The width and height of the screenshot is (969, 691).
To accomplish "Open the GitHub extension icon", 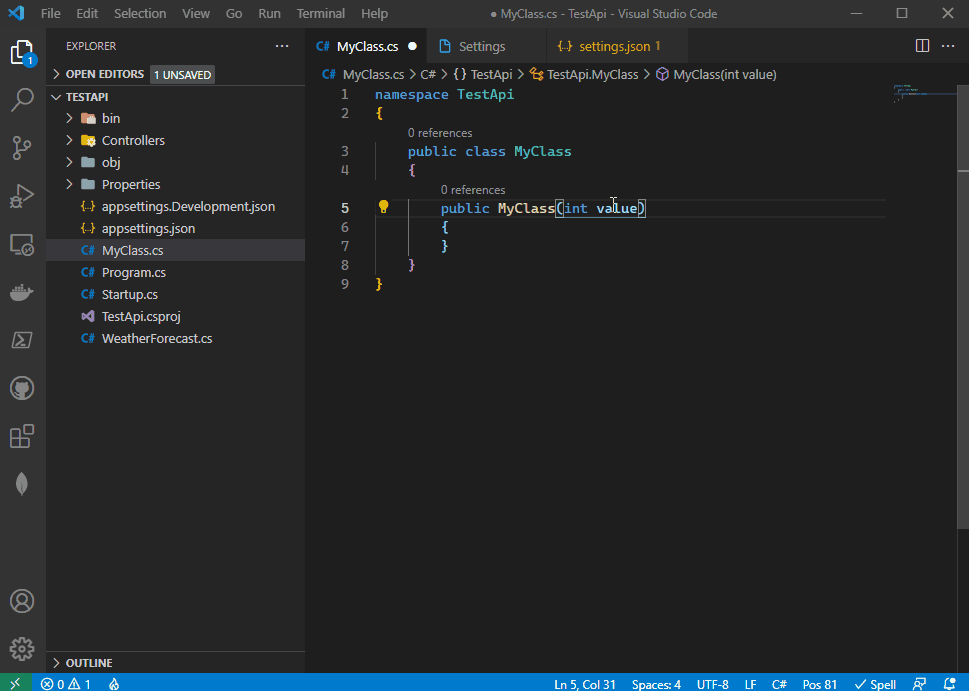I will (22, 388).
